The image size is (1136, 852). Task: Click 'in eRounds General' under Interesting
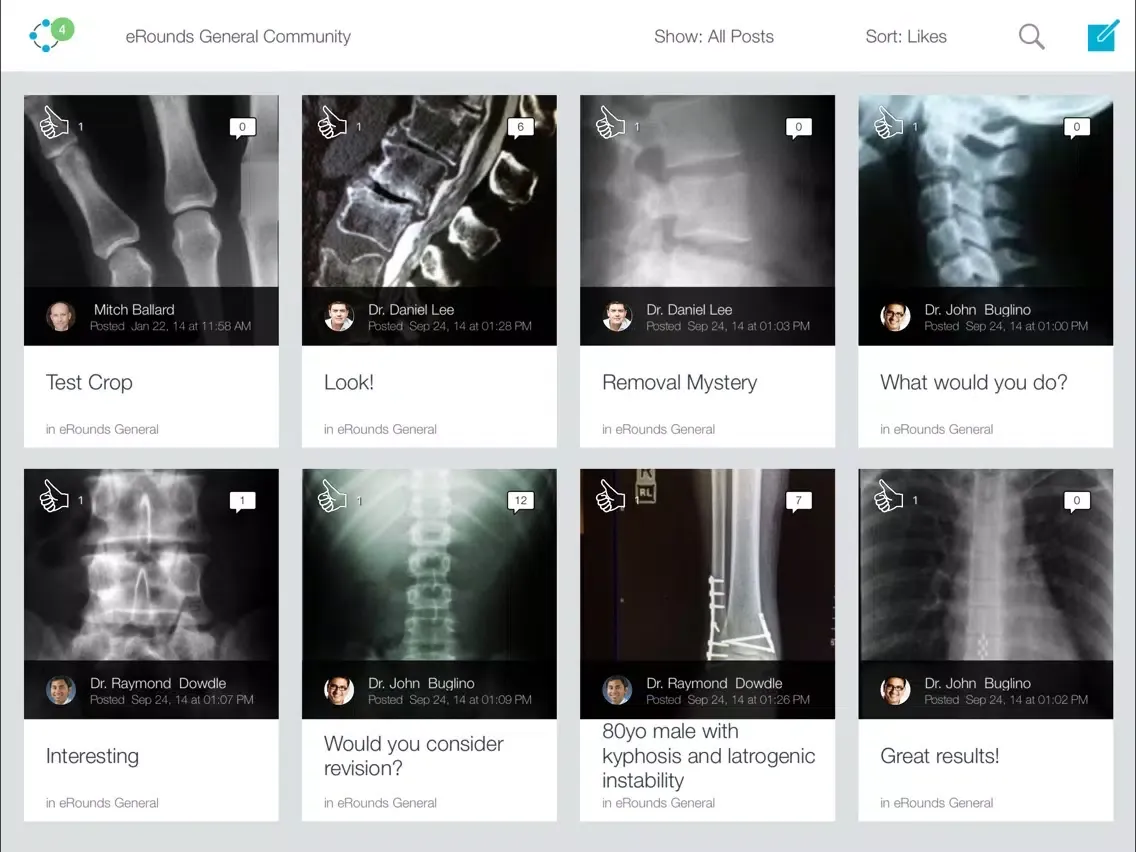click(x=102, y=803)
